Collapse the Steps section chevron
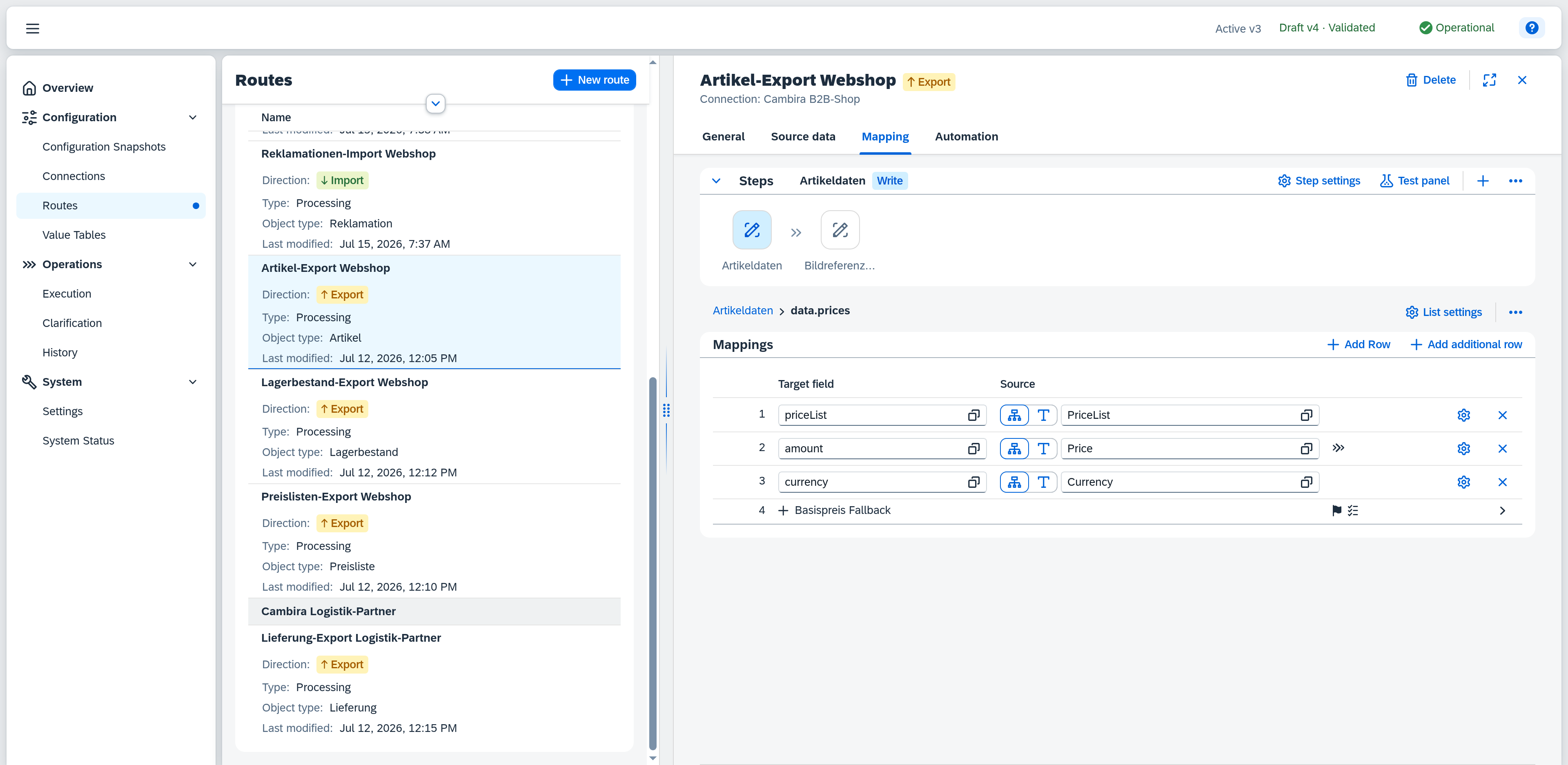The image size is (1568, 765). 716,181
